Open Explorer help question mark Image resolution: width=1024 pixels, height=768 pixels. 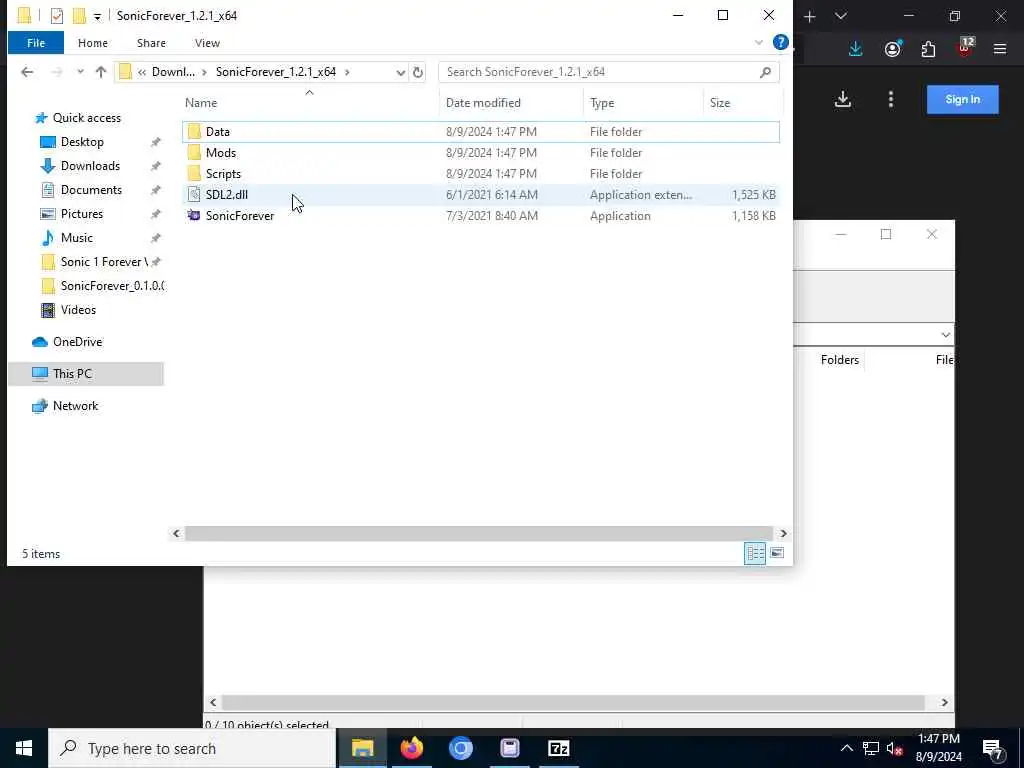click(x=780, y=42)
